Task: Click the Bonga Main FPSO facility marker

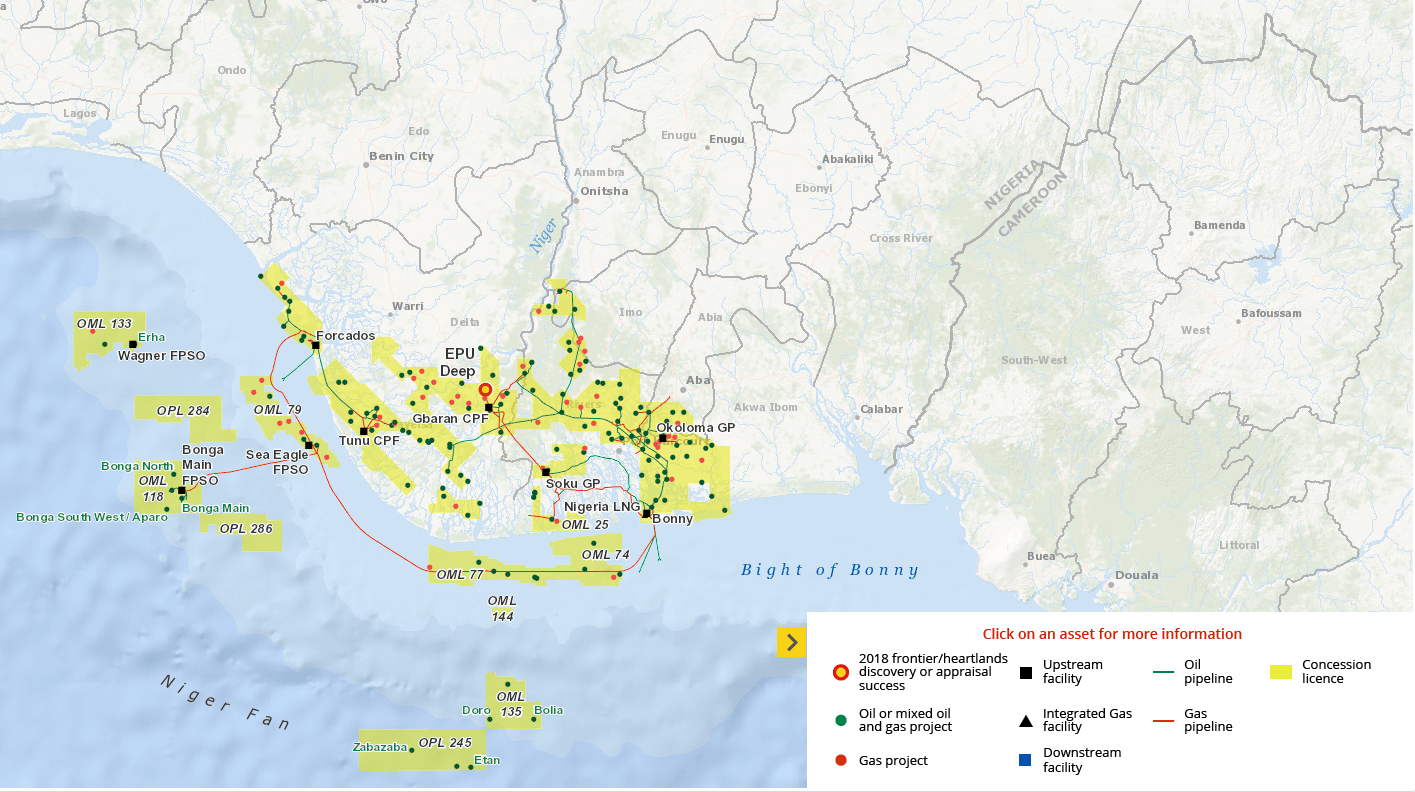Action: pos(181,490)
